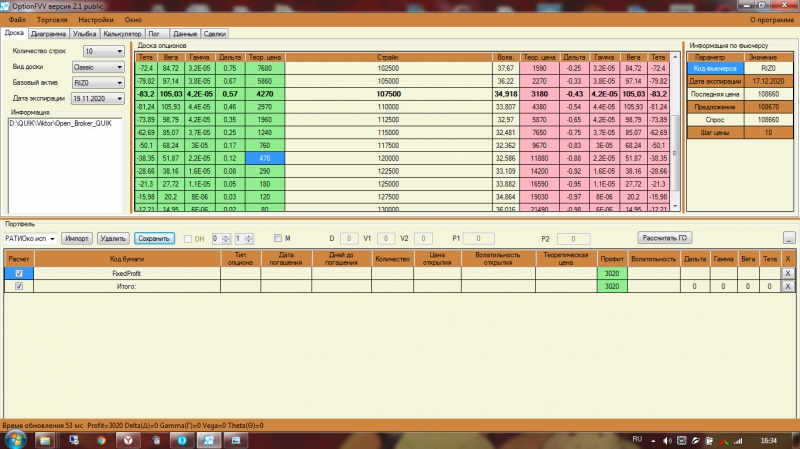Switch to the Данные tab

(x=185, y=34)
